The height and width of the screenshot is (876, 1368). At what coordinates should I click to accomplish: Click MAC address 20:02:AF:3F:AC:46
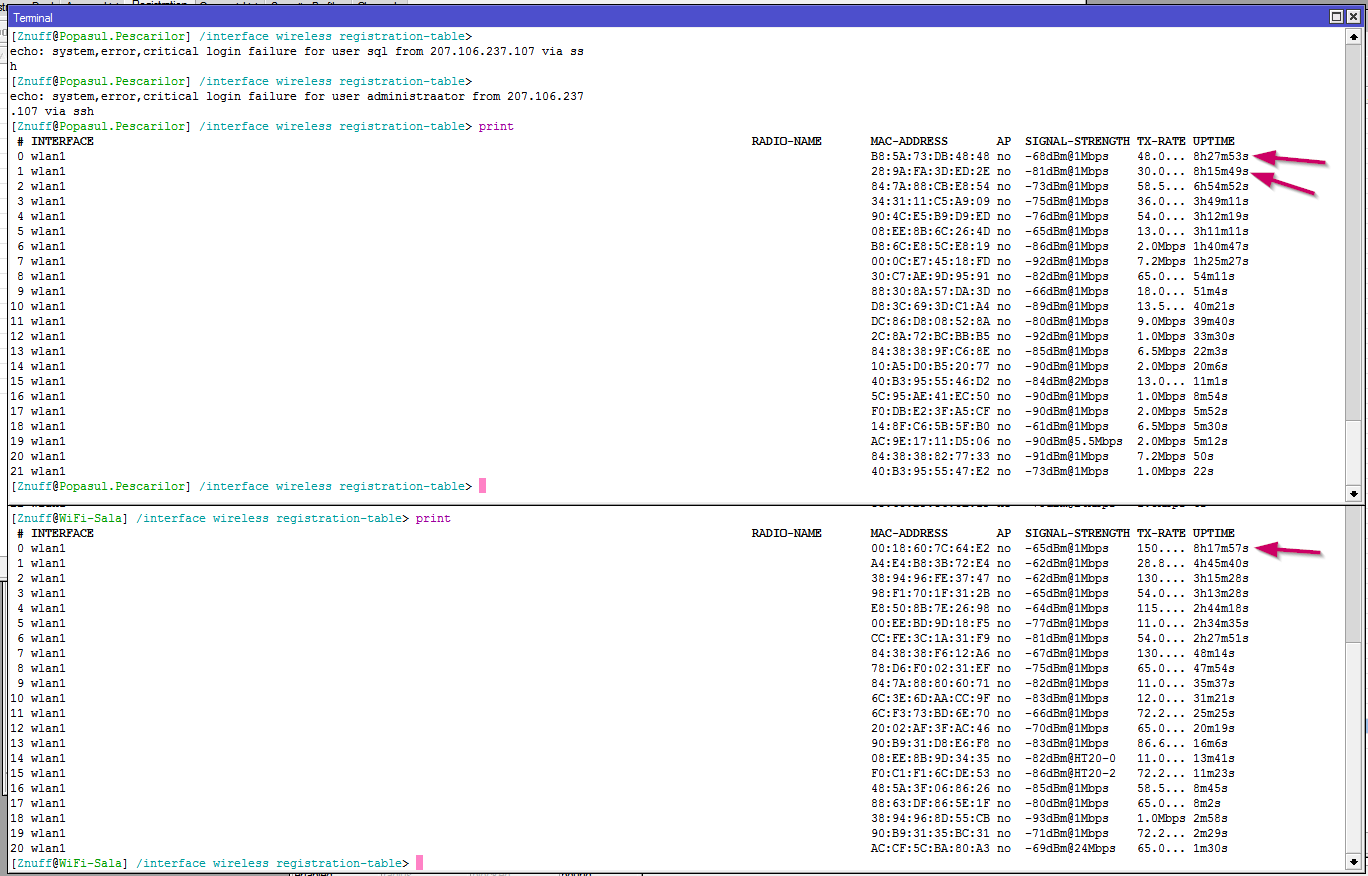tap(930, 728)
